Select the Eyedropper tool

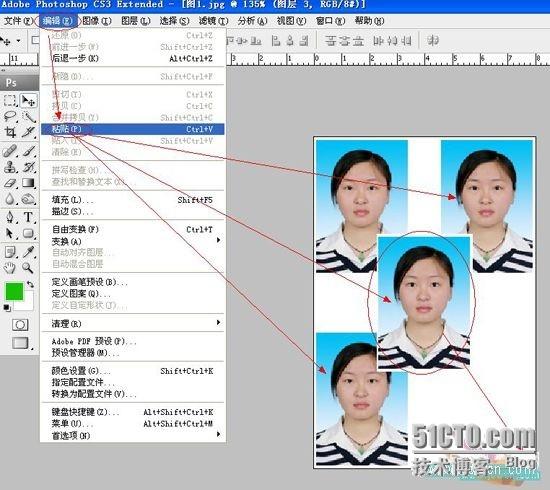tap(28, 251)
